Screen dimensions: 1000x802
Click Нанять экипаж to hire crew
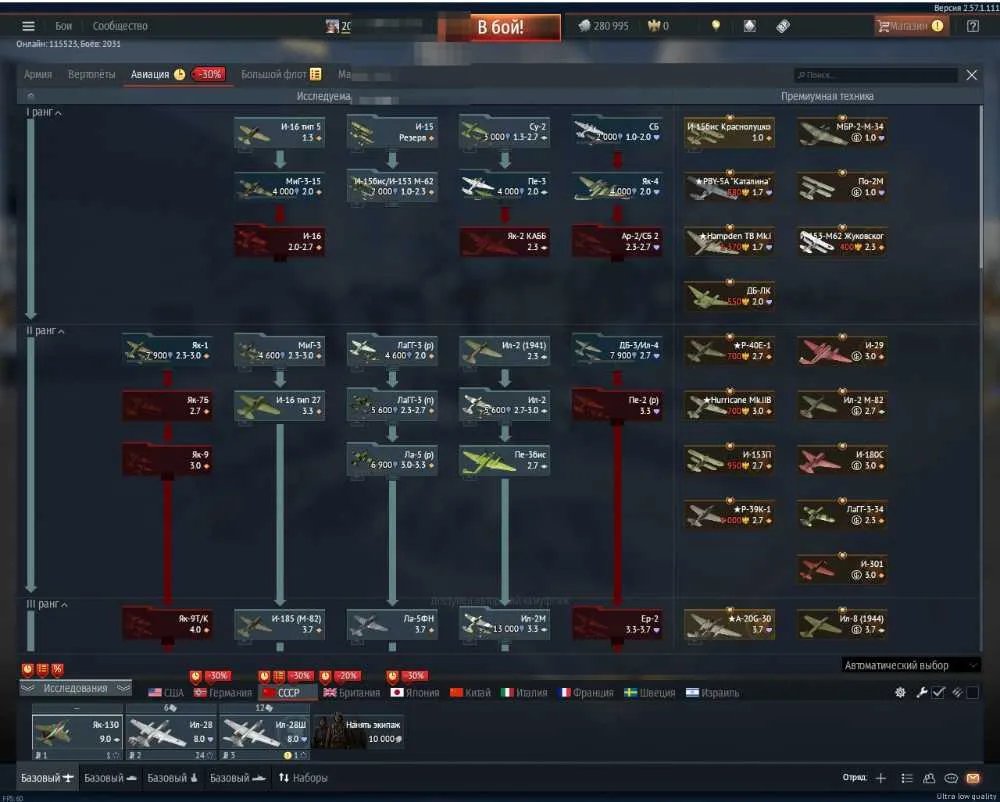(x=358, y=731)
